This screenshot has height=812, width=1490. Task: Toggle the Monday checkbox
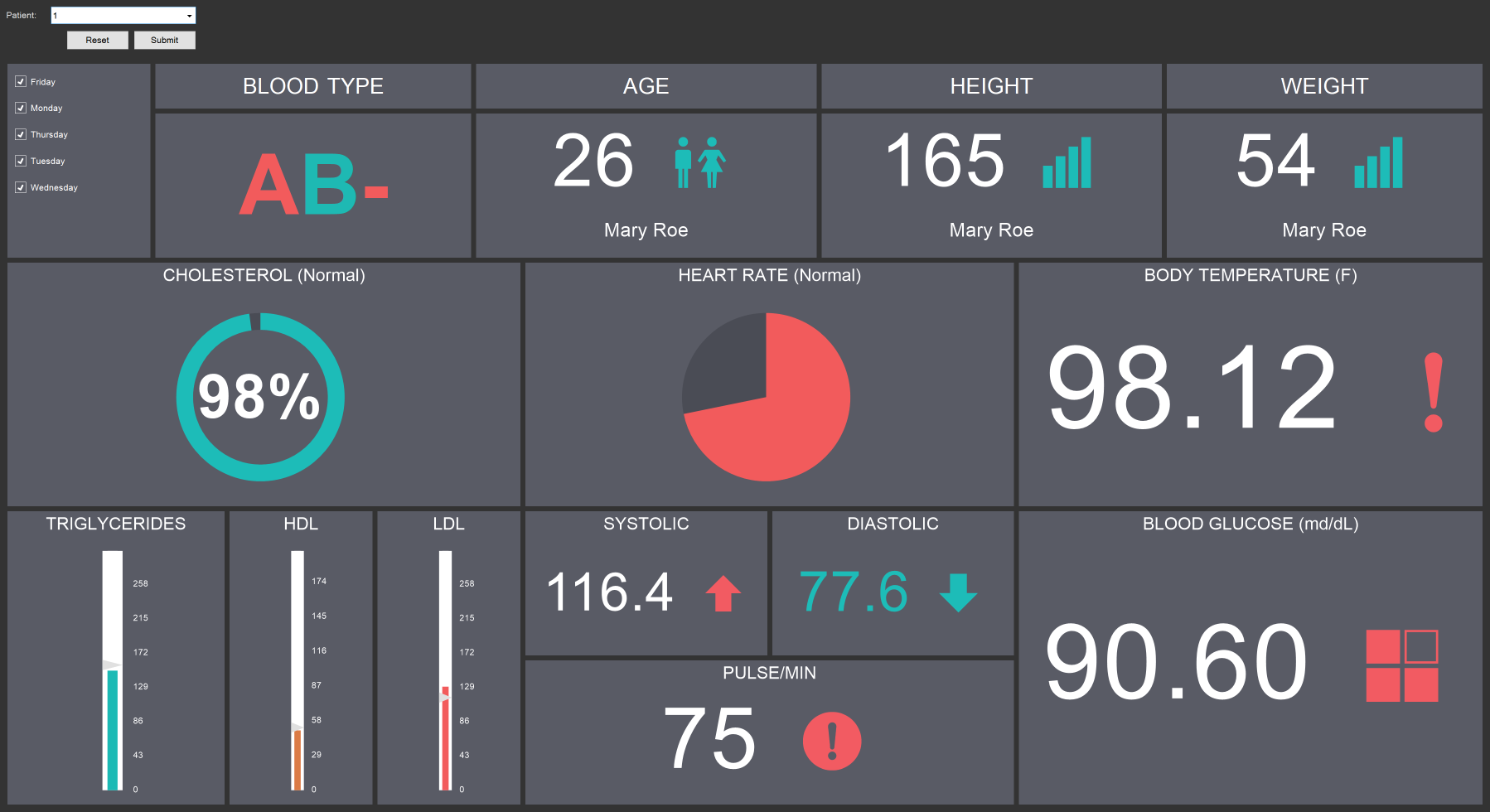point(20,108)
